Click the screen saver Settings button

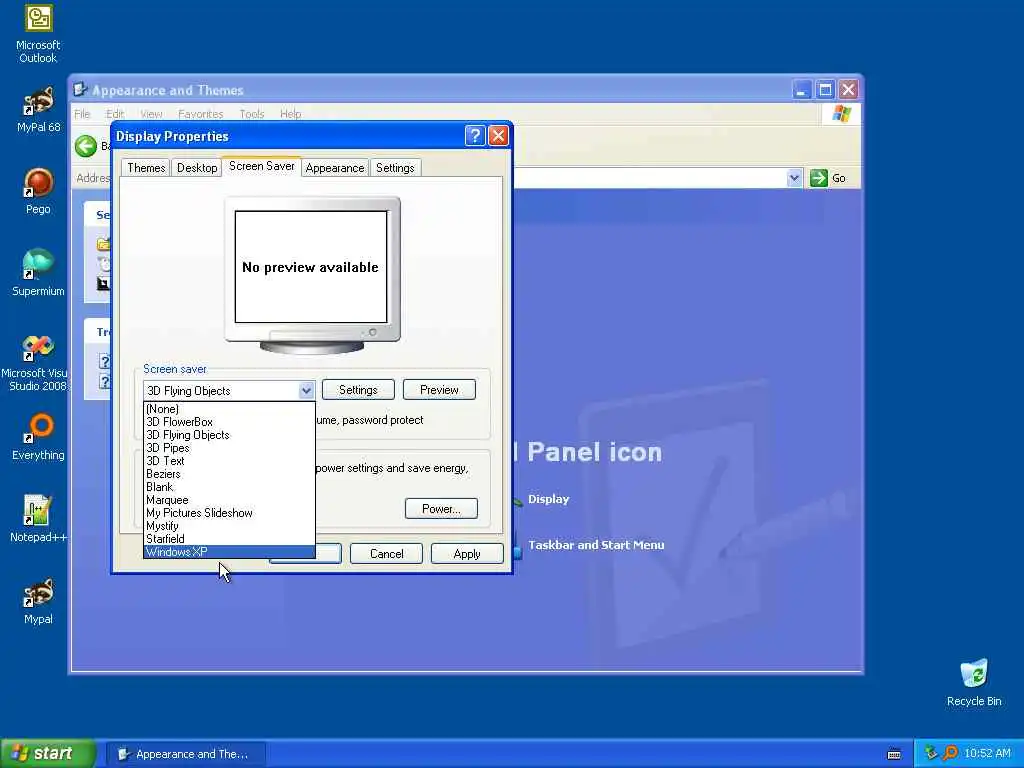pyautogui.click(x=358, y=390)
